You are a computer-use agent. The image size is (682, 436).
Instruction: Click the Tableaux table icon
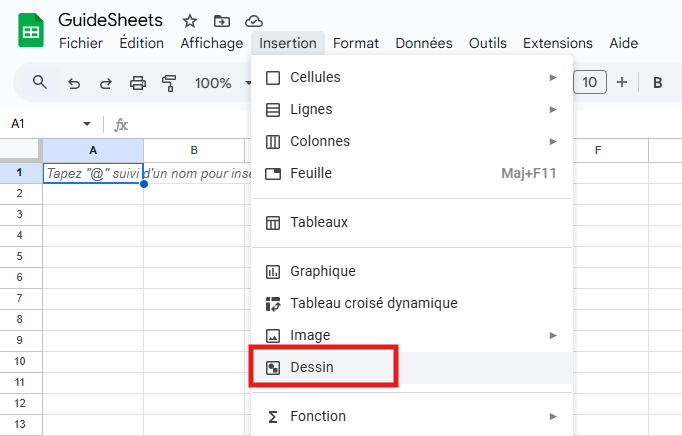tap(273, 223)
